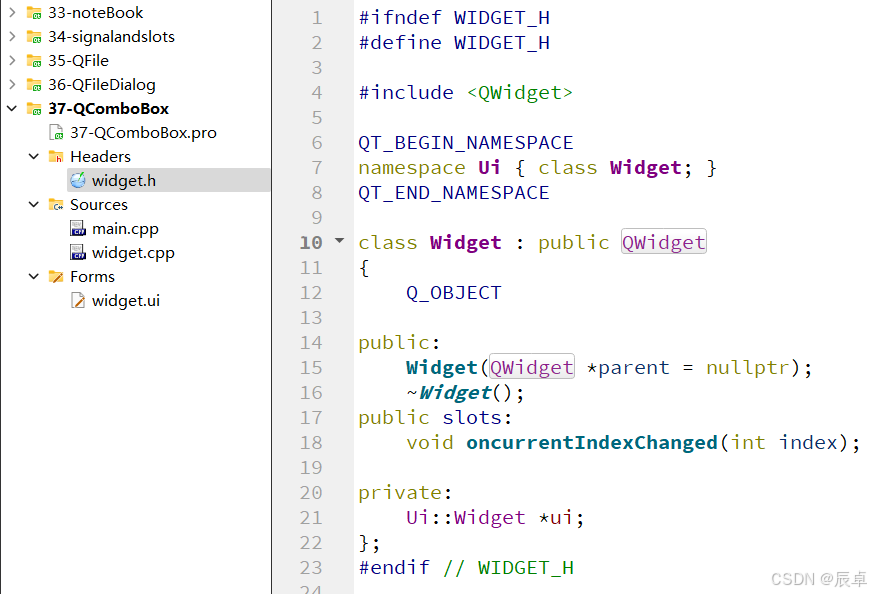
Task: Click the 35-QFile project folder icon
Action: point(34,61)
